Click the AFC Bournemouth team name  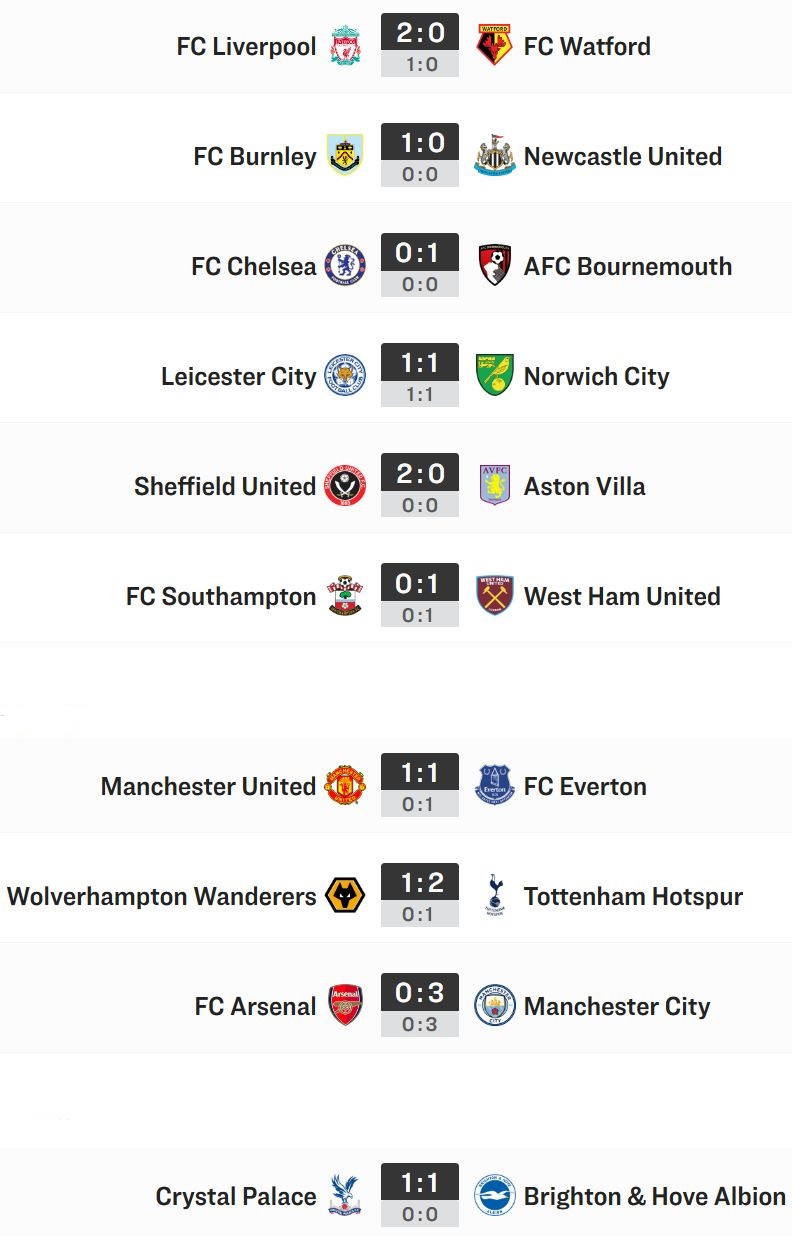tap(628, 267)
